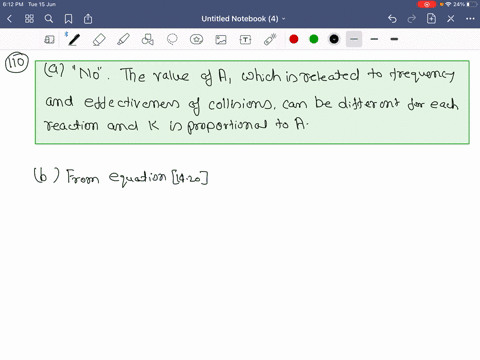Select the Lasso selection tool
The image size is (480, 360).
point(172,40)
